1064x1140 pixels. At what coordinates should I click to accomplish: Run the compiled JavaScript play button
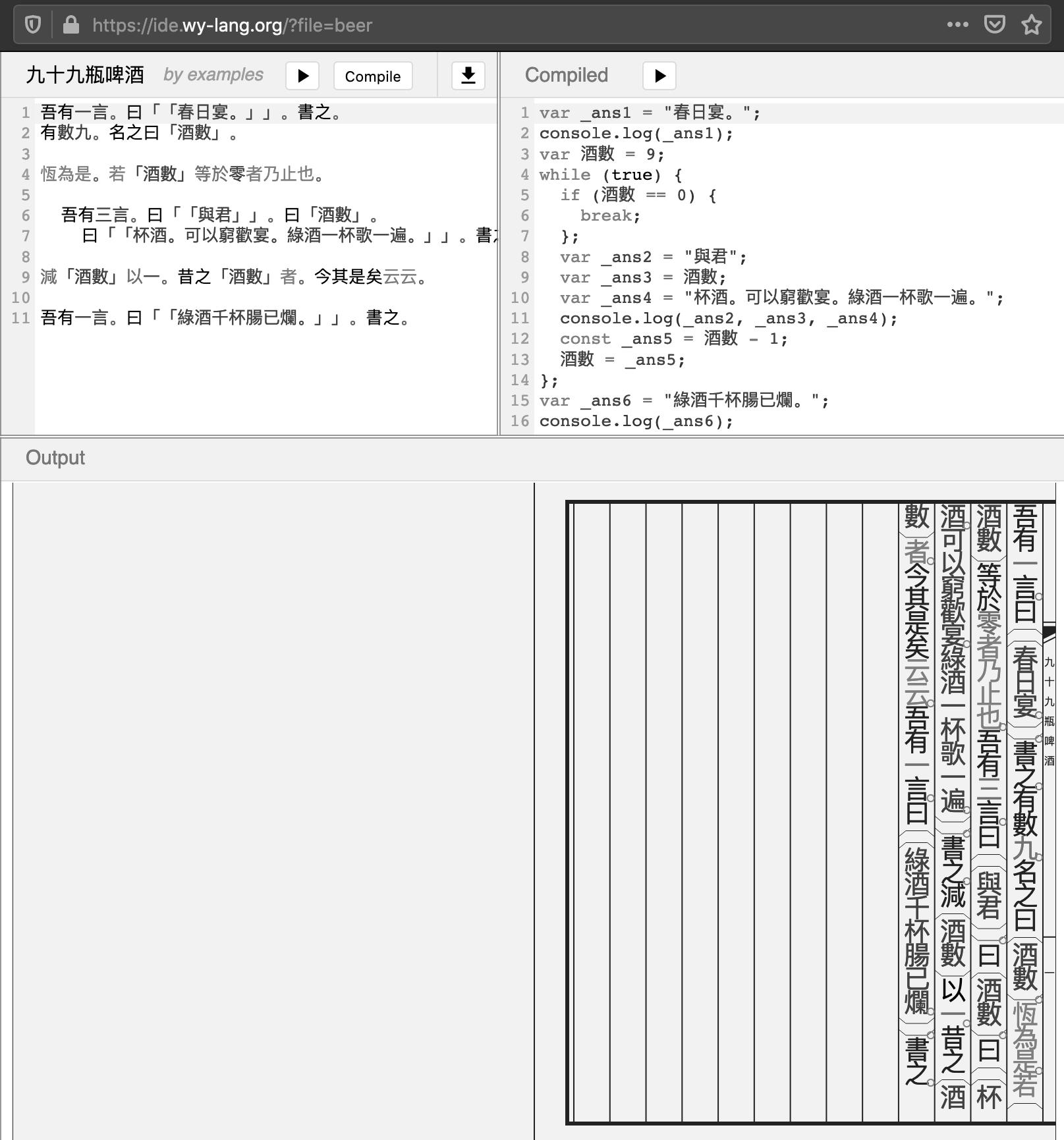click(659, 76)
